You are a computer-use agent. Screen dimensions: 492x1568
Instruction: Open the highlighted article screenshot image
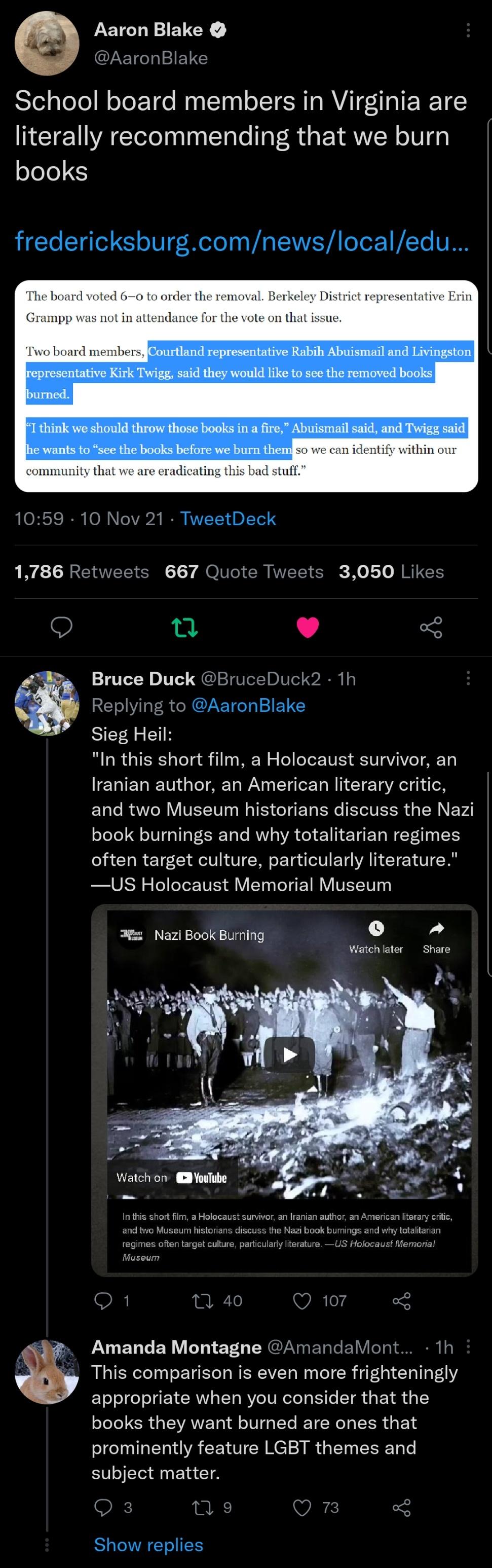click(x=246, y=386)
